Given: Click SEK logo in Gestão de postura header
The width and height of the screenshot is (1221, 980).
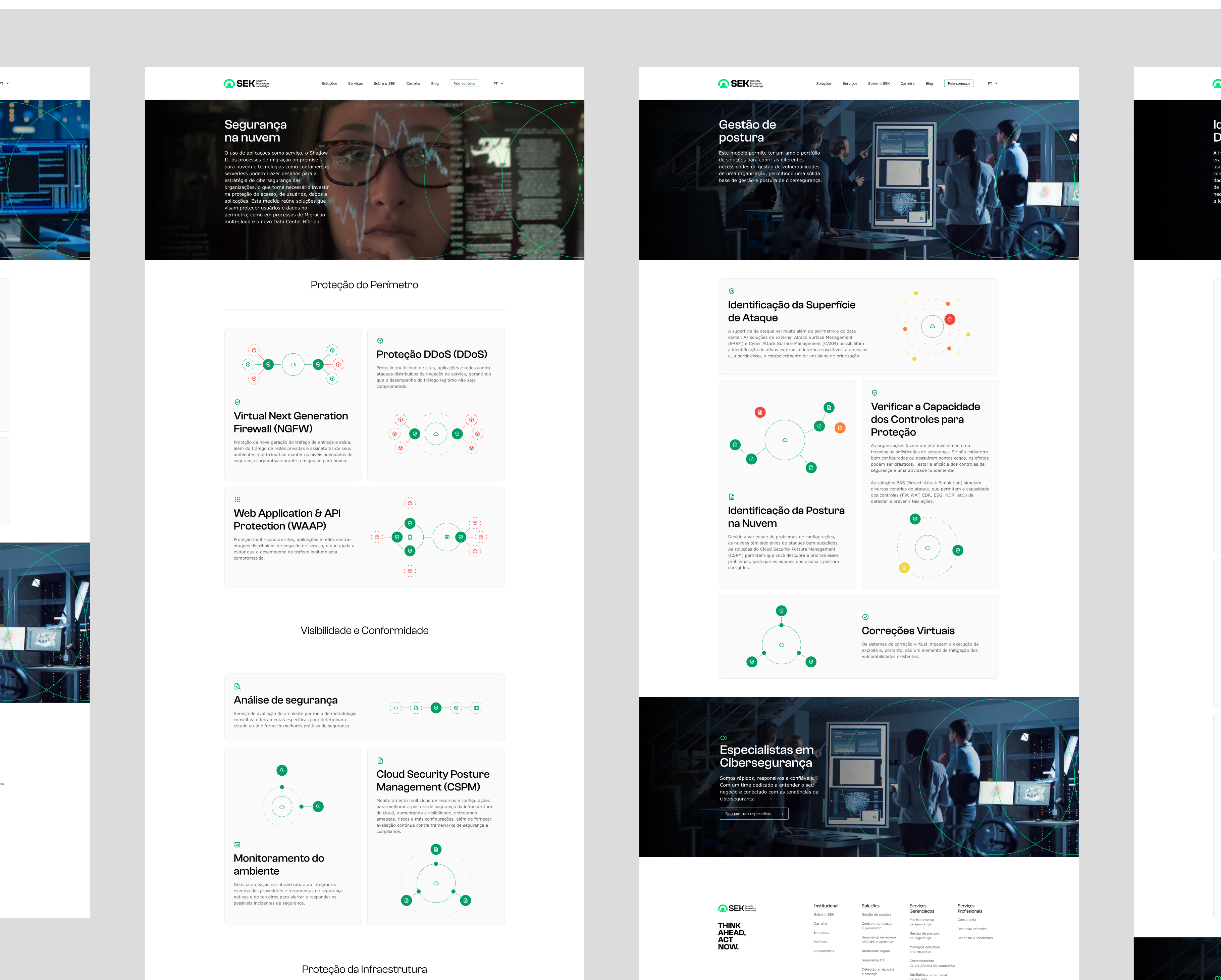Looking at the screenshot, I should tap(740, 83).
